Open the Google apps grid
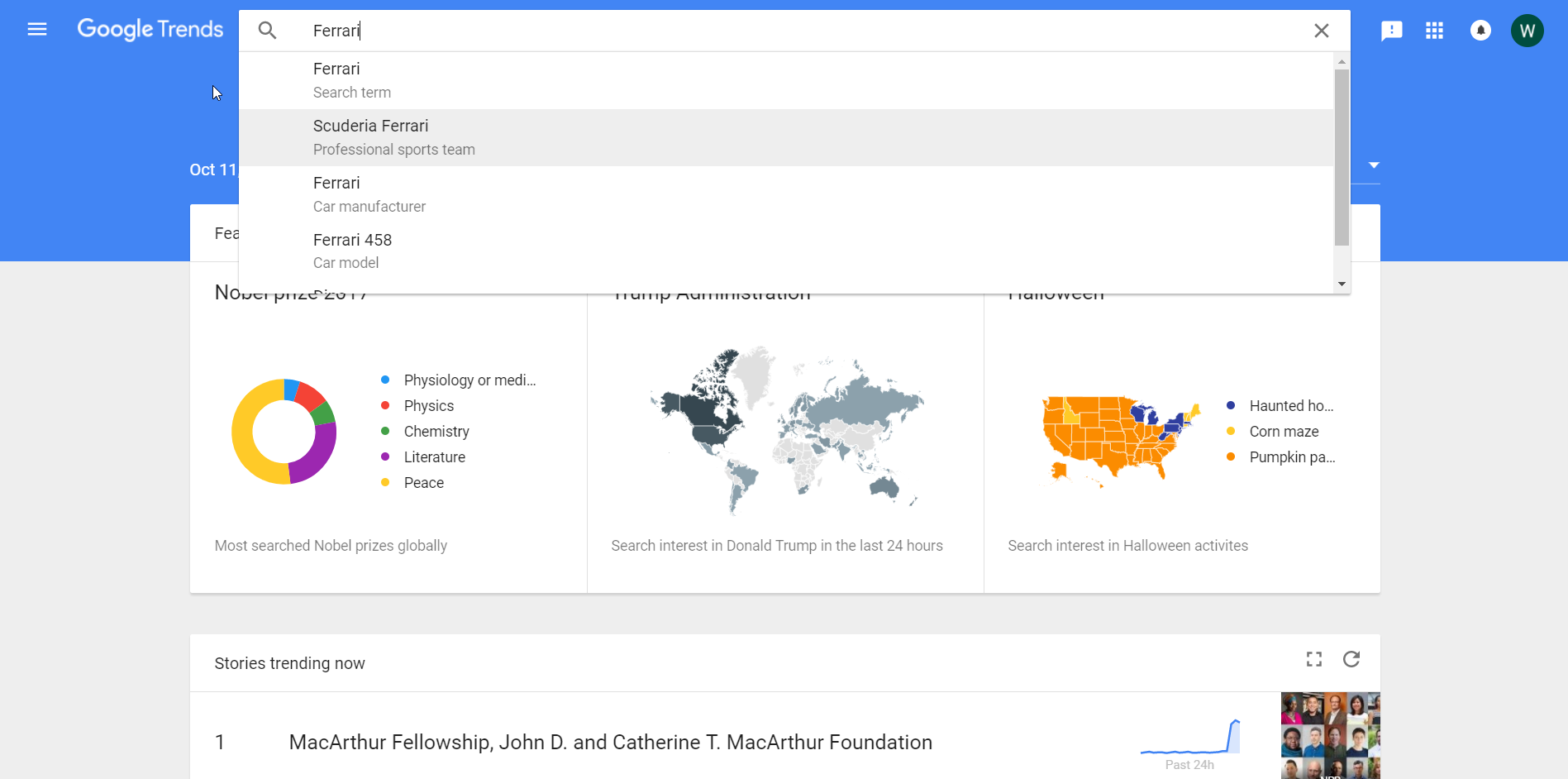This screenshot has height=779, width=1568. 1434,31
